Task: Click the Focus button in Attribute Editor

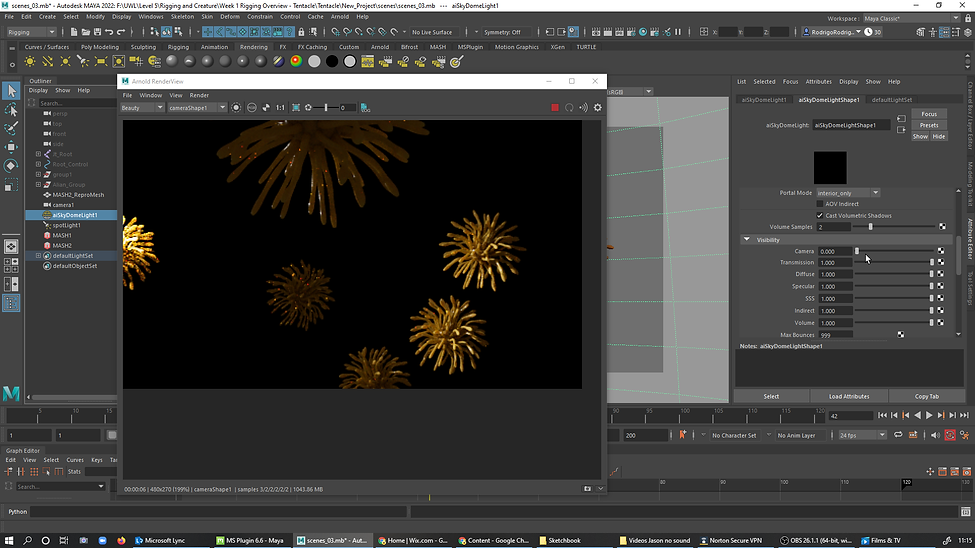Action: click(929, 114)
